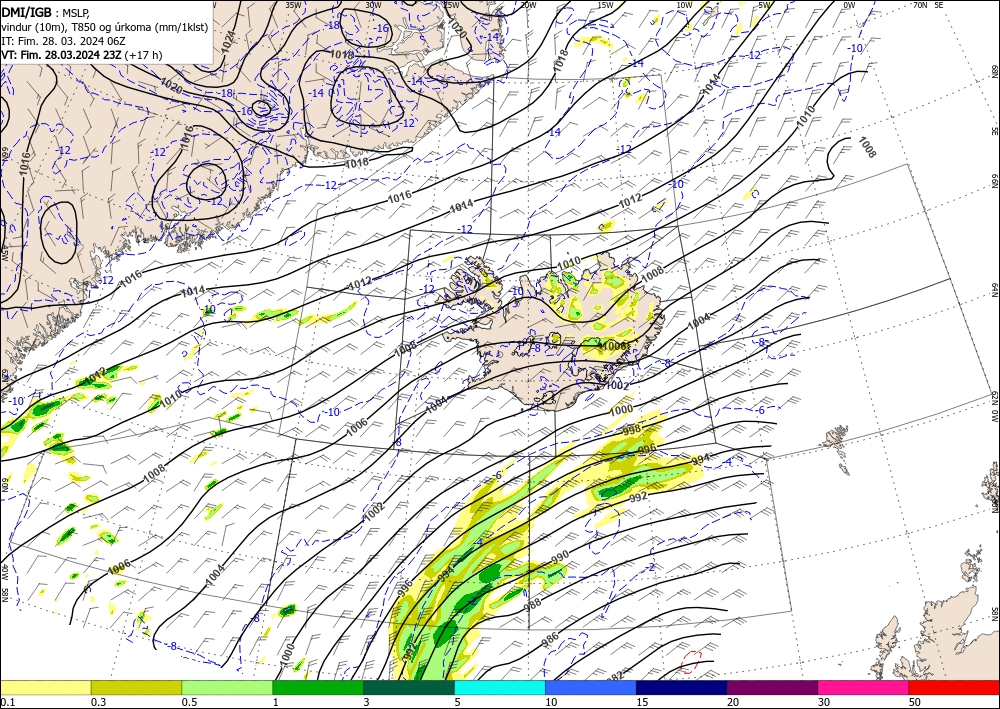Click the "0.5" legend value label

[189, 702]
